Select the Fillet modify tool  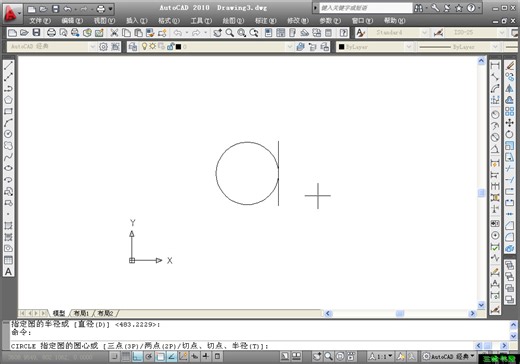coord(510,237)
